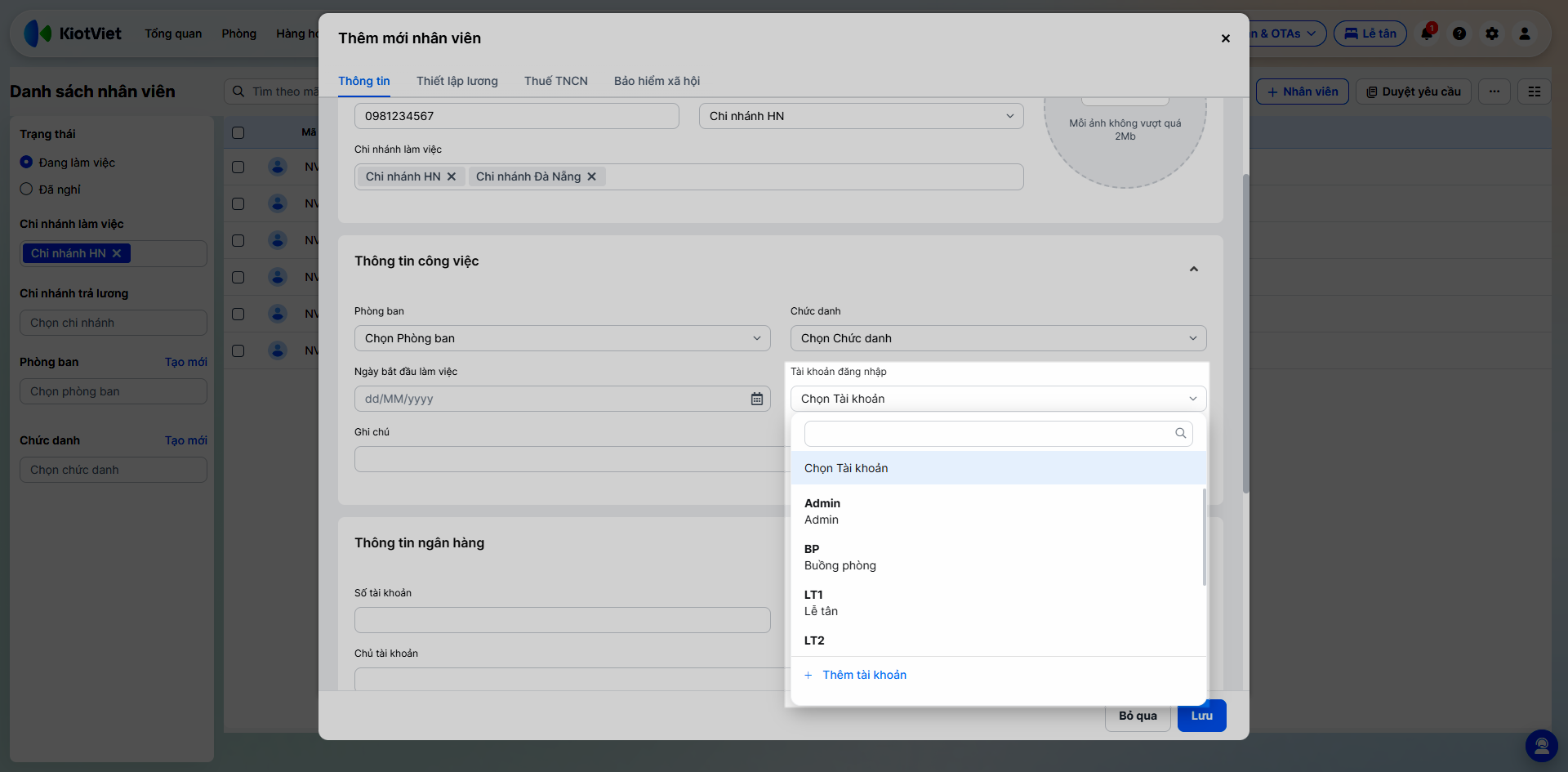Collapse the Chọn Tài khoản dropdown

998,399
